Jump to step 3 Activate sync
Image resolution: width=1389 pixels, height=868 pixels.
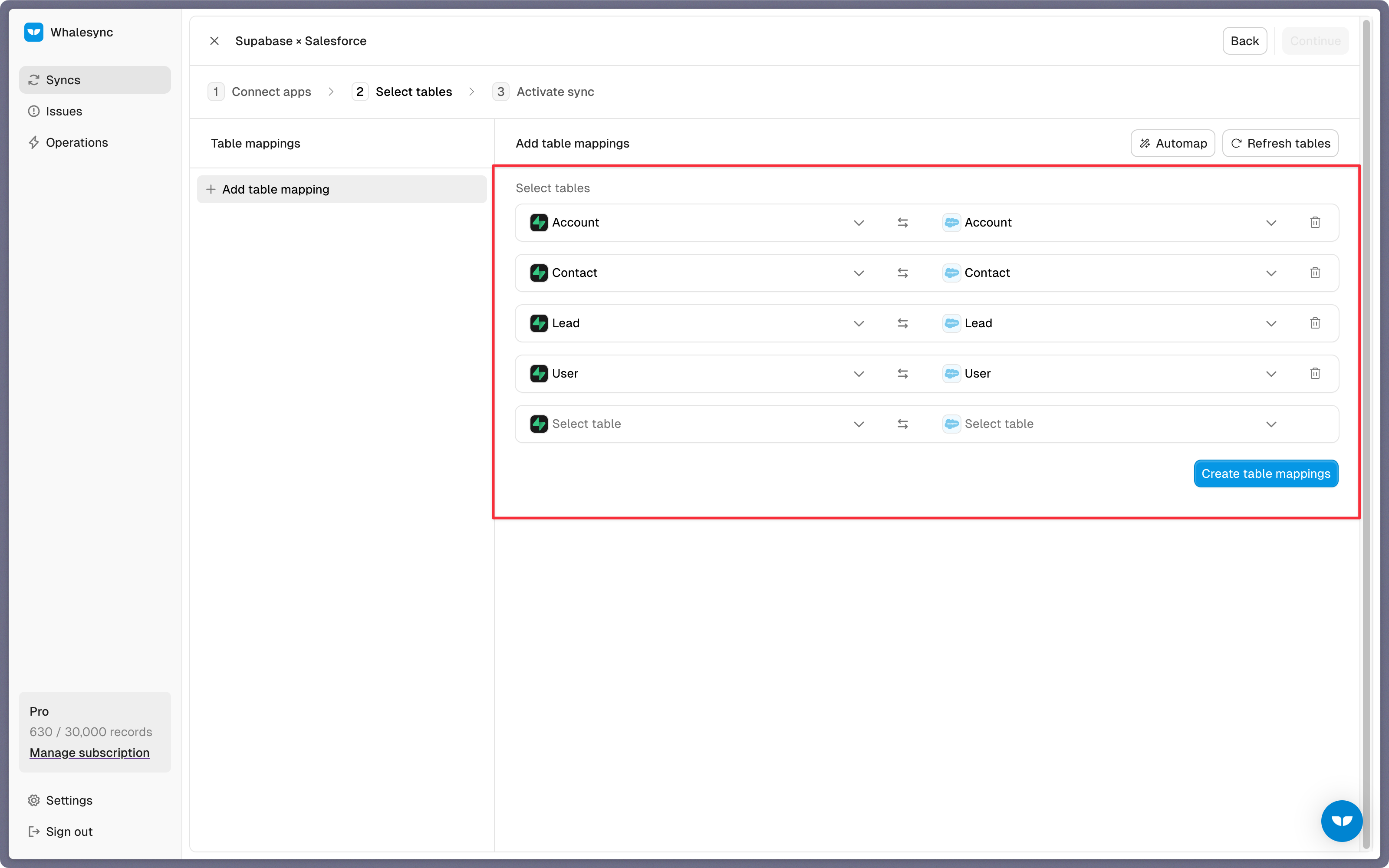click(x=543, y=92)
